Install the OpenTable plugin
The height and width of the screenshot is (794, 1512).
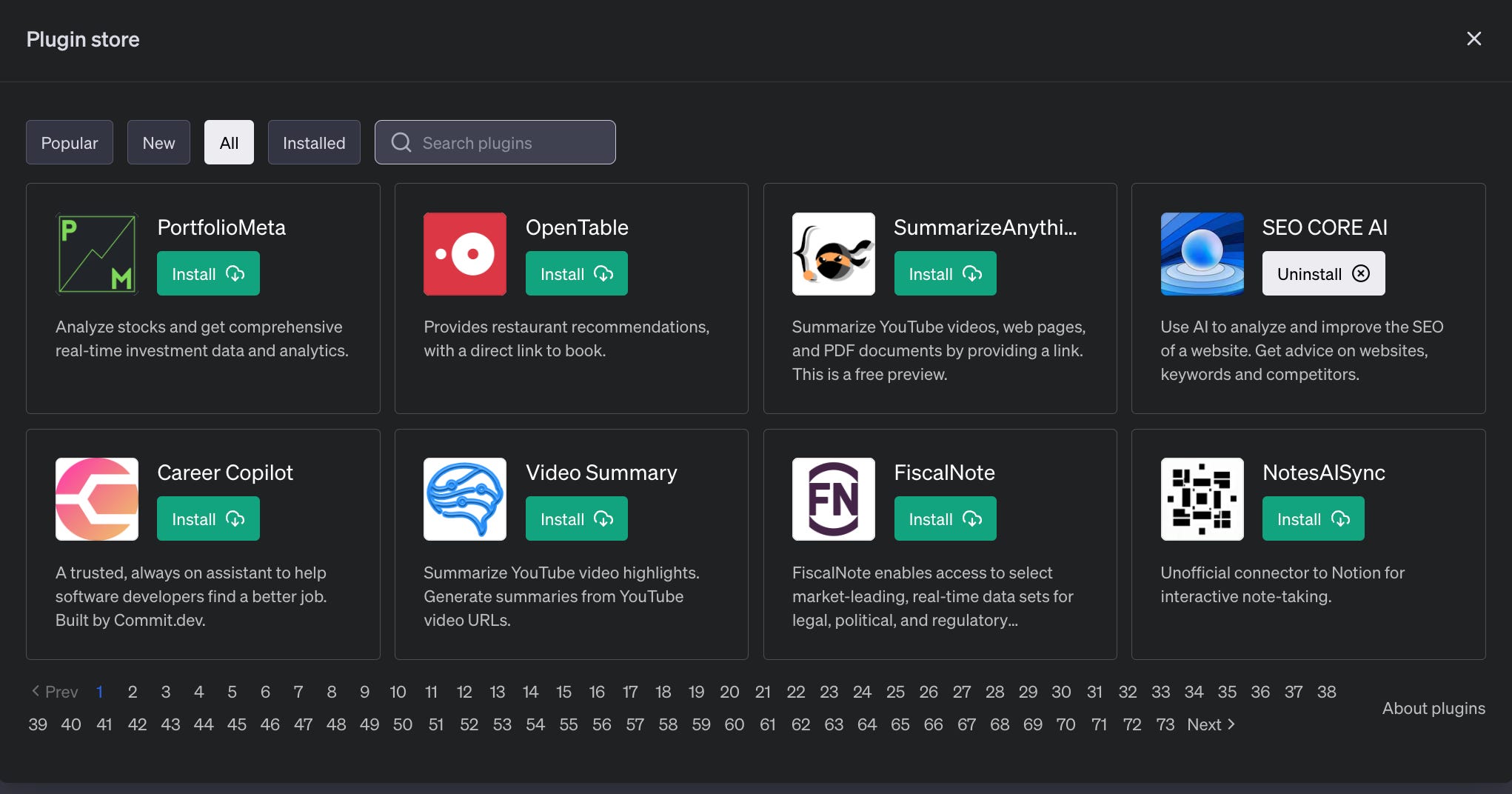pos(577,273)
